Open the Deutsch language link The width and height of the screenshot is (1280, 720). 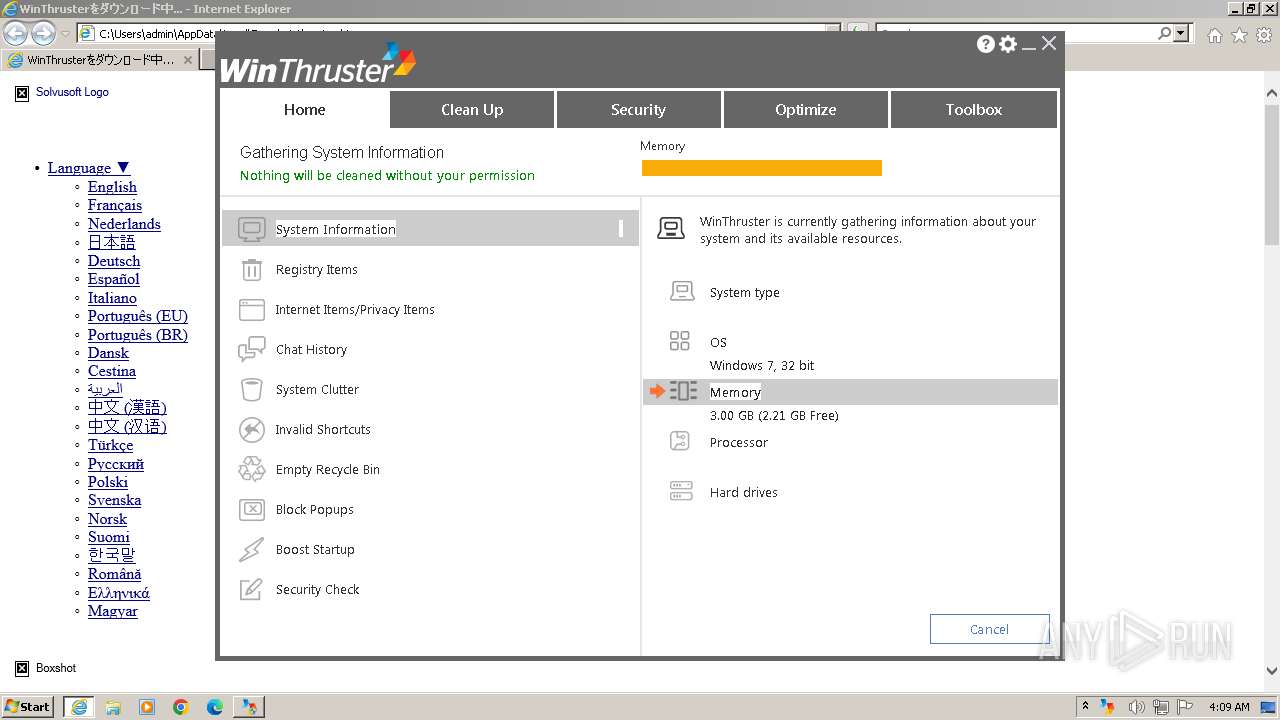[x=114, y=261]
